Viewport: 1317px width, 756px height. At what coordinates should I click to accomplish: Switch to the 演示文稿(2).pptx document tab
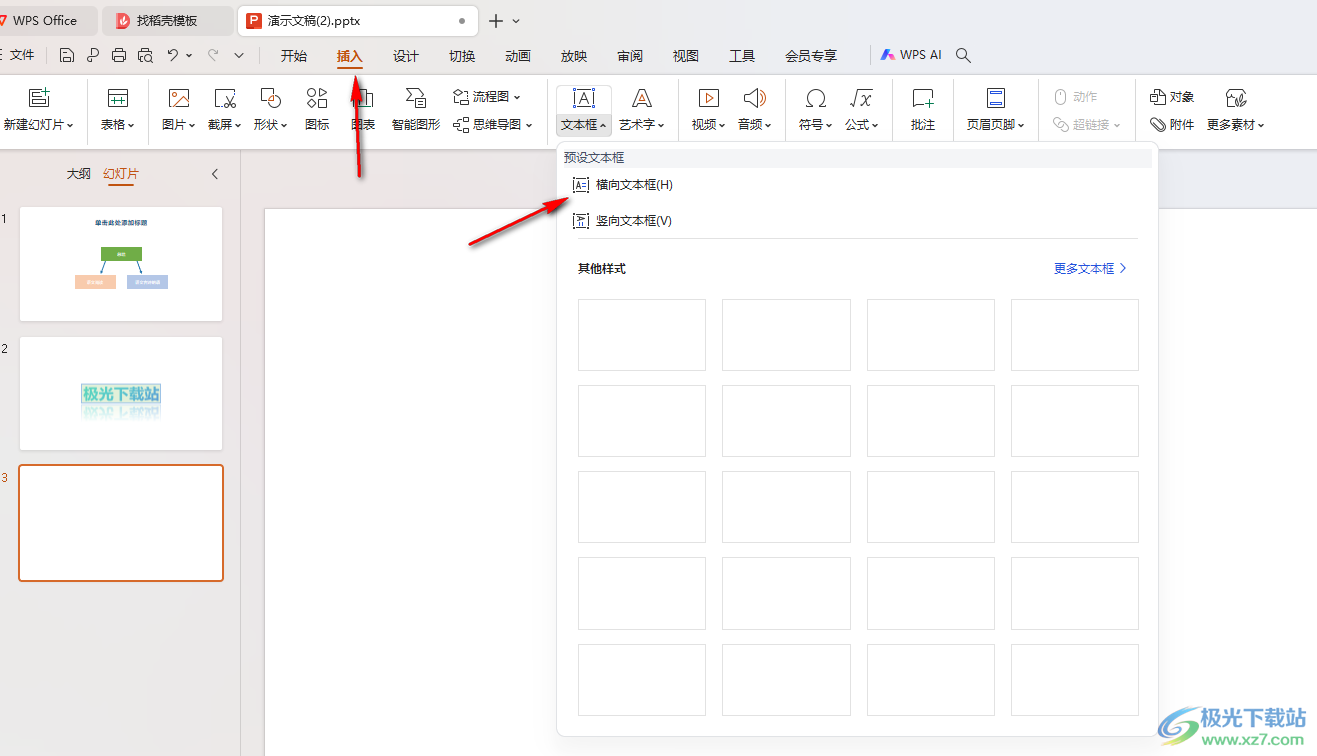[x=358, y=21]
